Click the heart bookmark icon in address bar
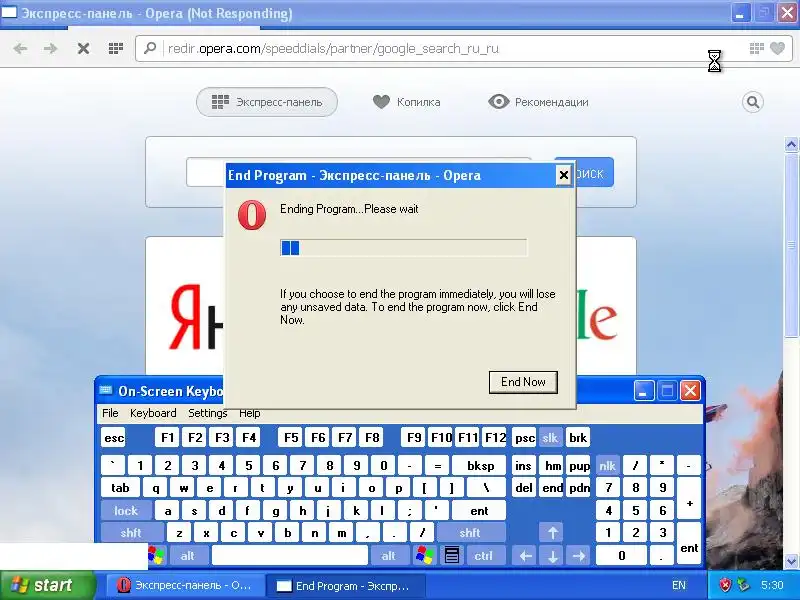The height and width of the screenshot is (600, 800). click(777, 48)
